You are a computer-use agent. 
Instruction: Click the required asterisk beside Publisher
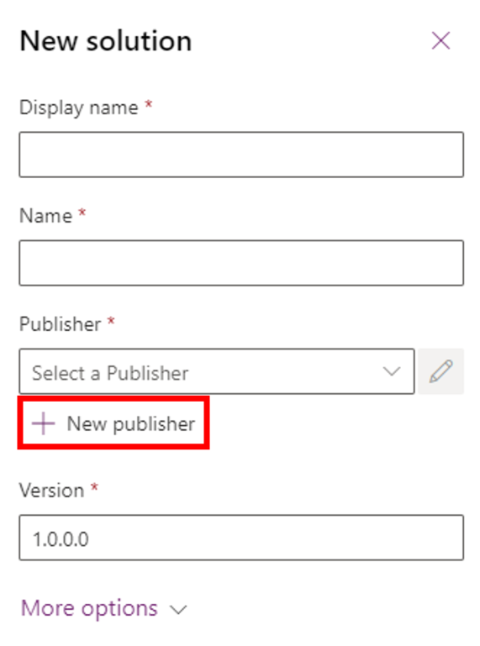[111, 321]
